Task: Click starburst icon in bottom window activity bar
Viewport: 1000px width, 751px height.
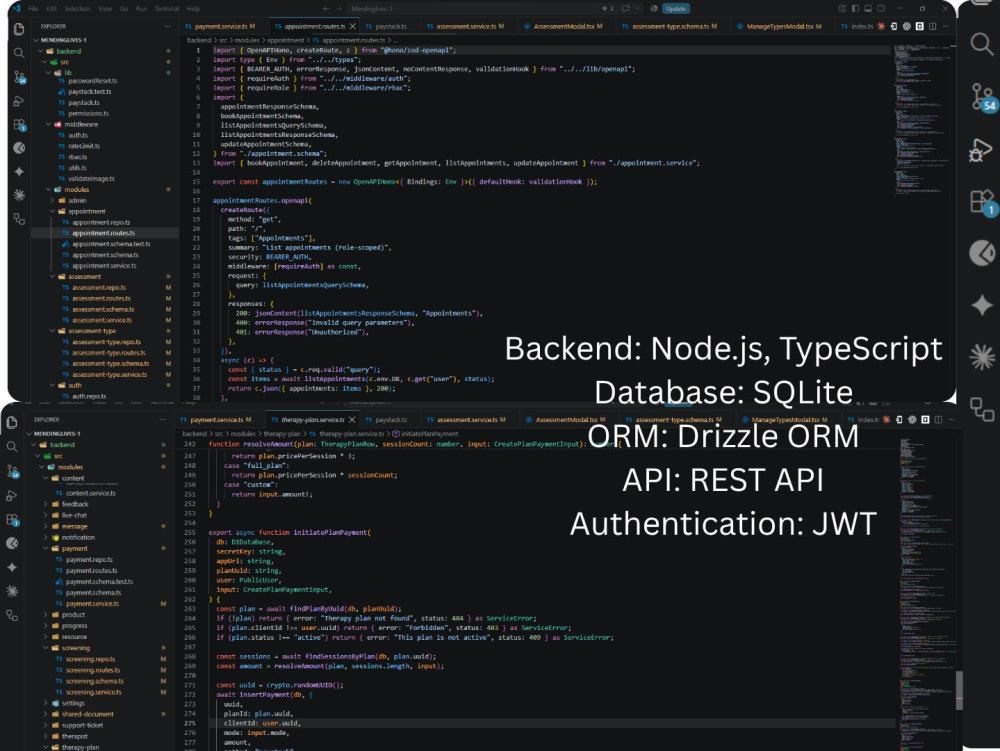Action: pyautogui.click(x=12, y=591)
